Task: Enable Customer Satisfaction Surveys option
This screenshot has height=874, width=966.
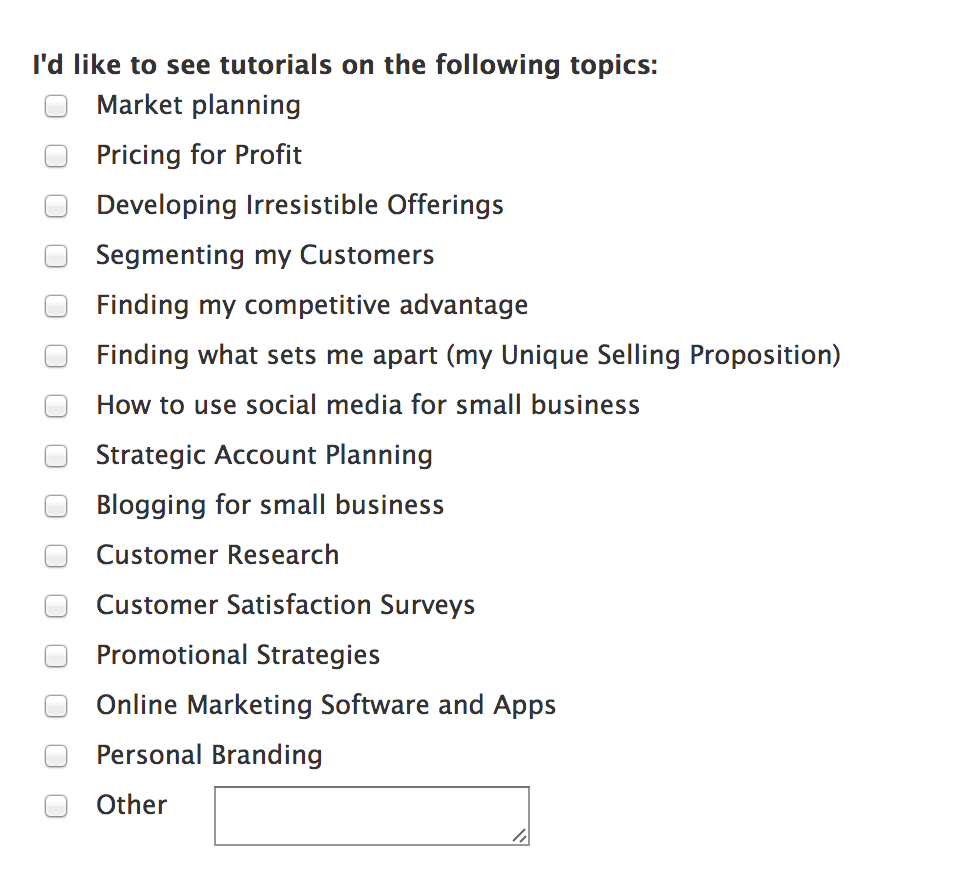Action: (56, 606)
